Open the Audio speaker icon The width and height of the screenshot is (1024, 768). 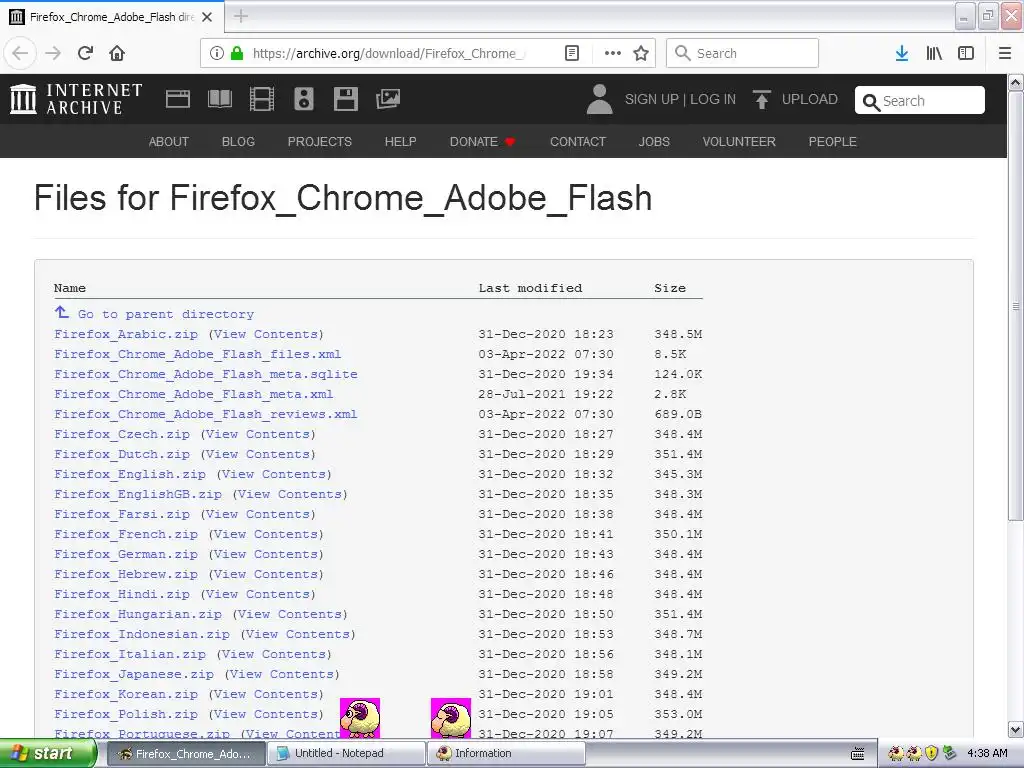click(304, 99)
